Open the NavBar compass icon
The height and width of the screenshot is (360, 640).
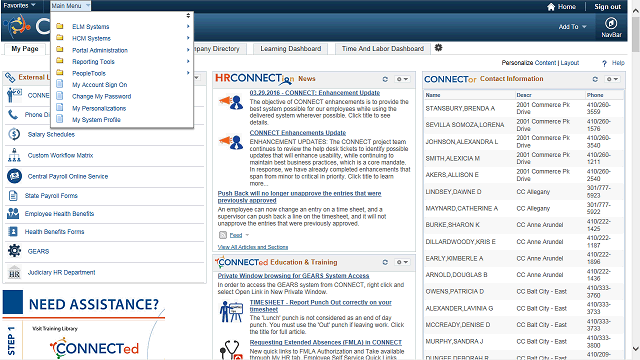[x=611, y=23]
